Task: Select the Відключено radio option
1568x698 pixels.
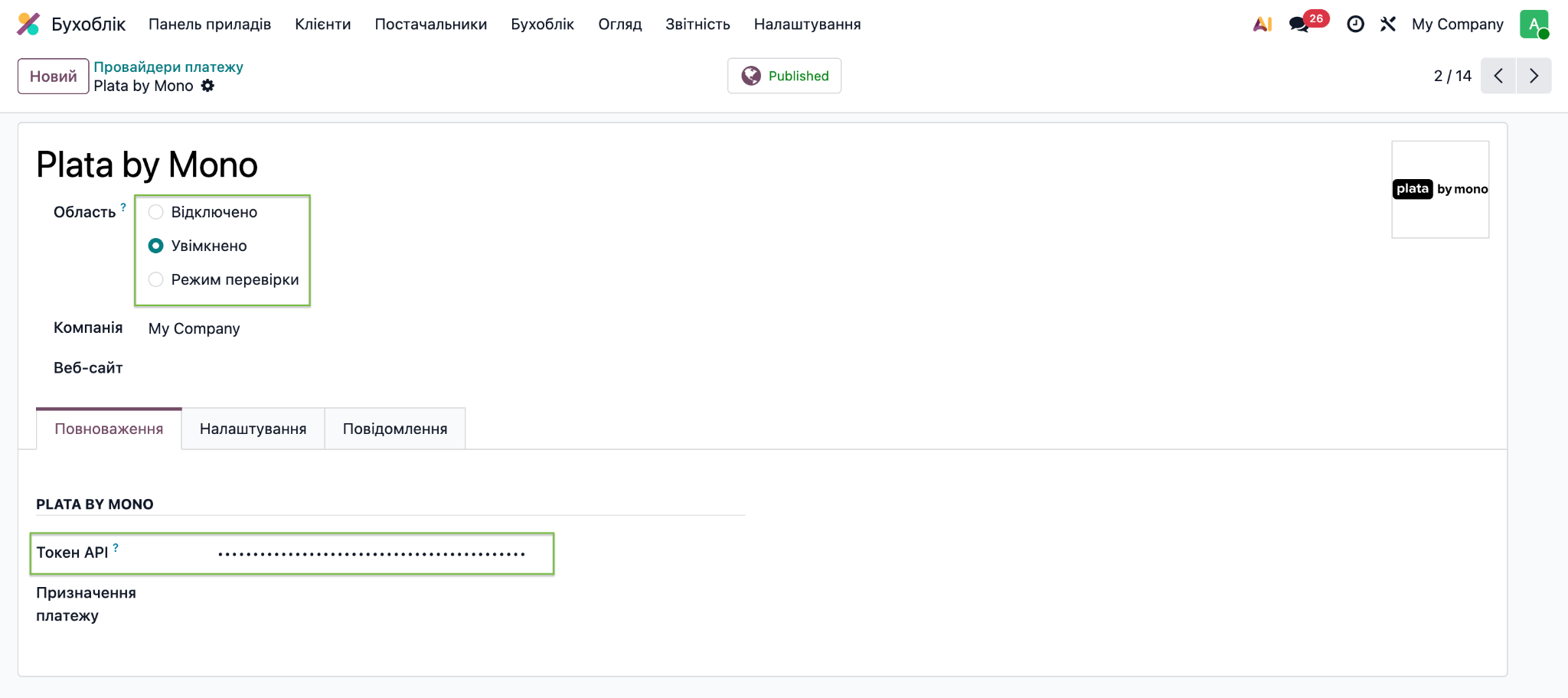Action: (155, 212)
